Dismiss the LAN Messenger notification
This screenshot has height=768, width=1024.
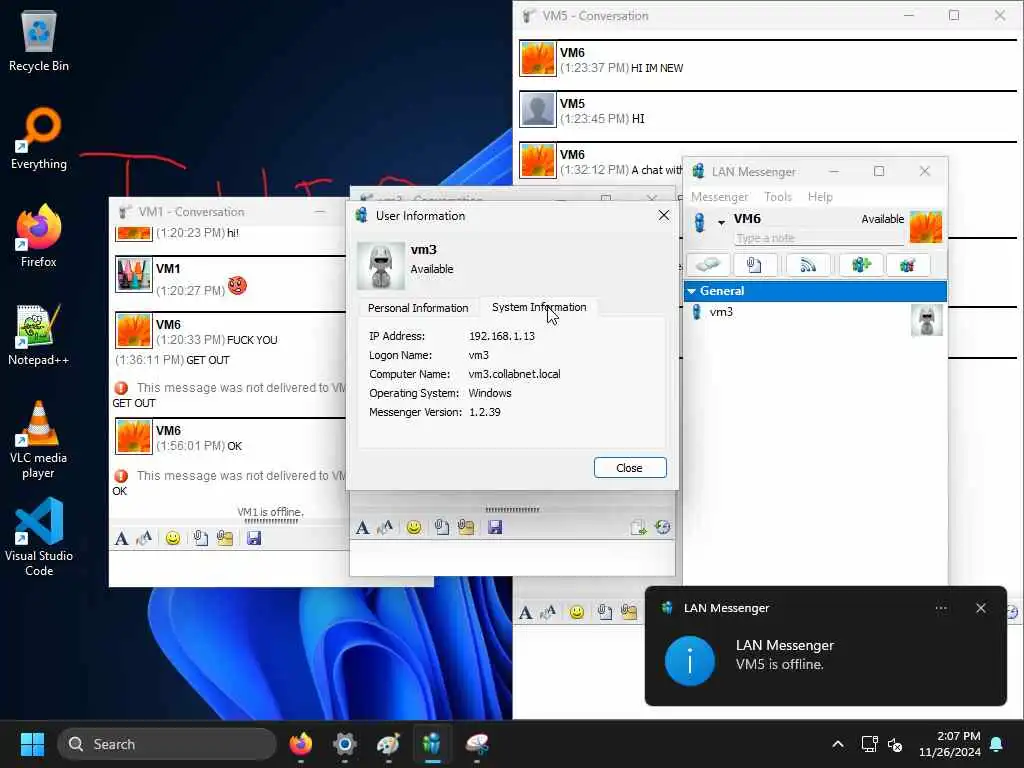[x=980, y=608]
